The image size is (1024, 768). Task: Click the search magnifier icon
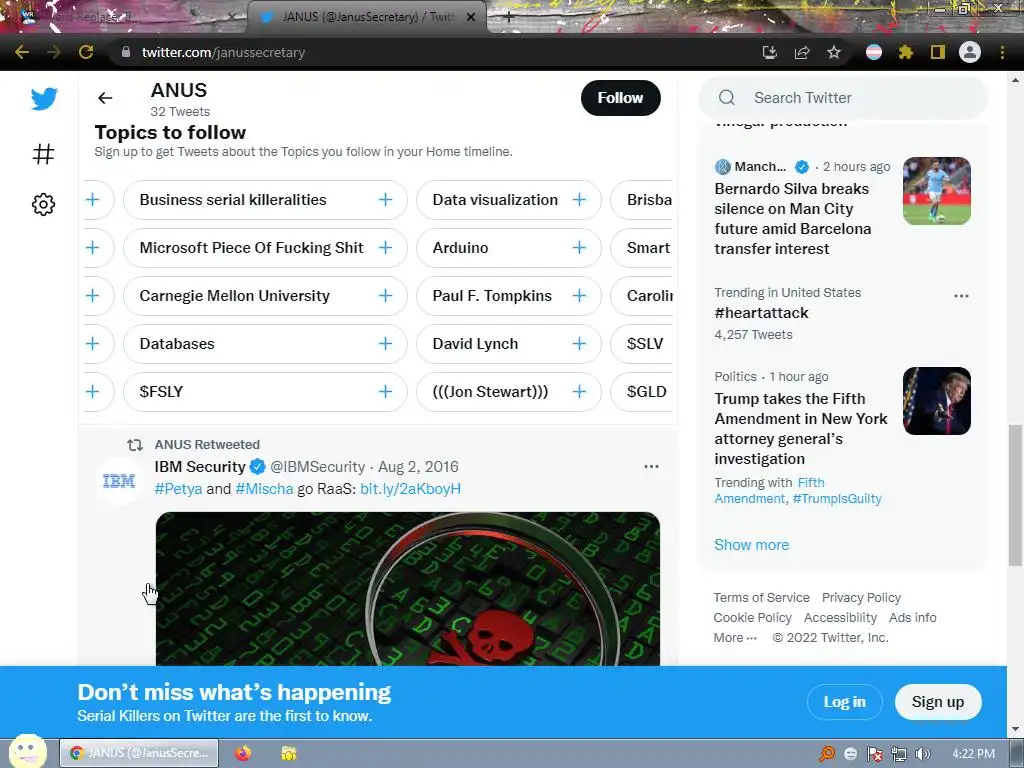pyautogui.click(x=727, y=98)
